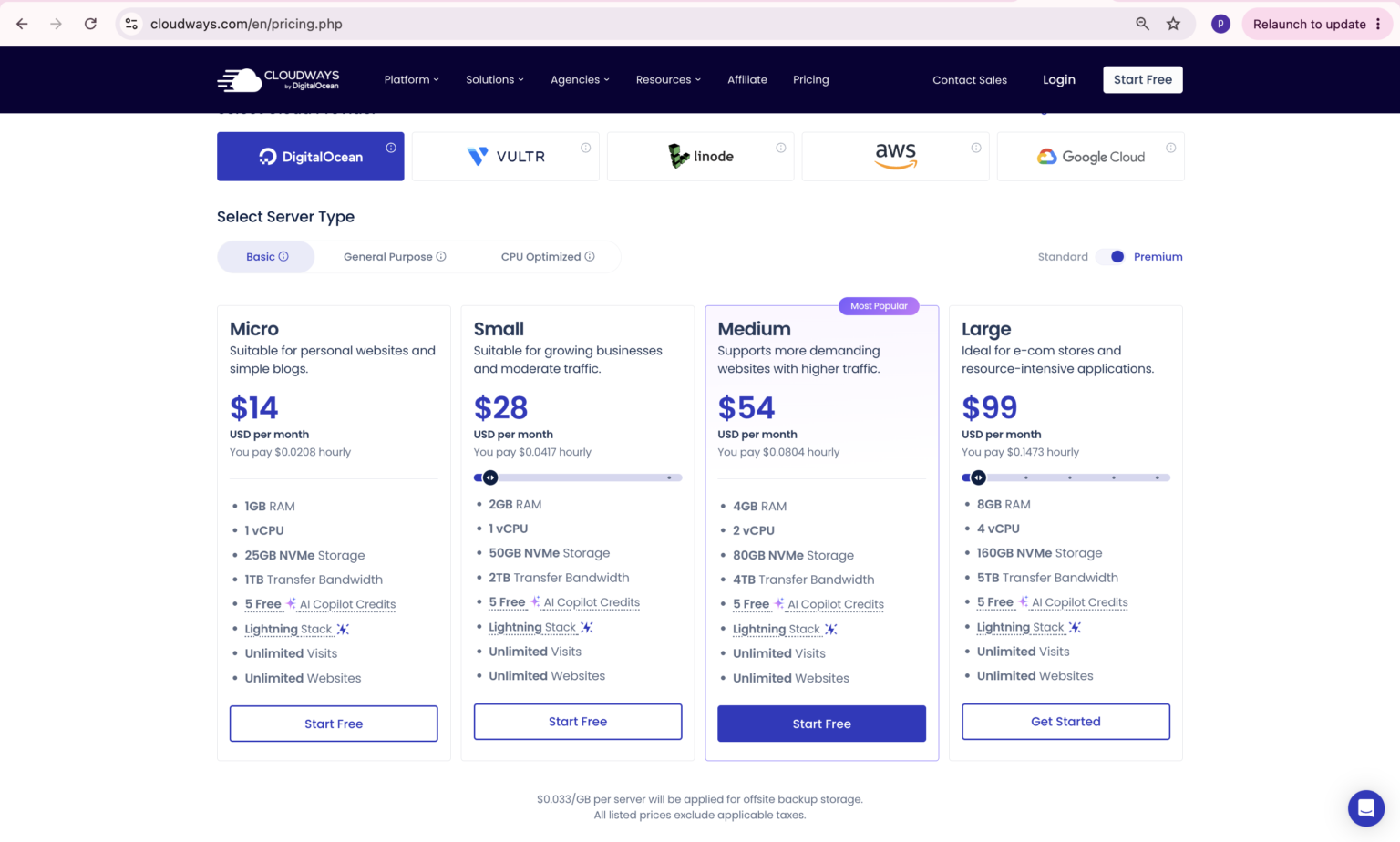1400x842 pixels.
Task: Select Linode as cloud provider
Action: tap(701, 157)
